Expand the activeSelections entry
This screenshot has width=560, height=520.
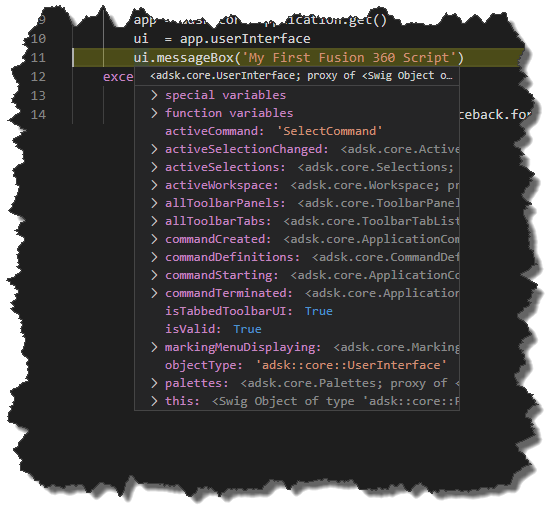[x=154, y=167]
